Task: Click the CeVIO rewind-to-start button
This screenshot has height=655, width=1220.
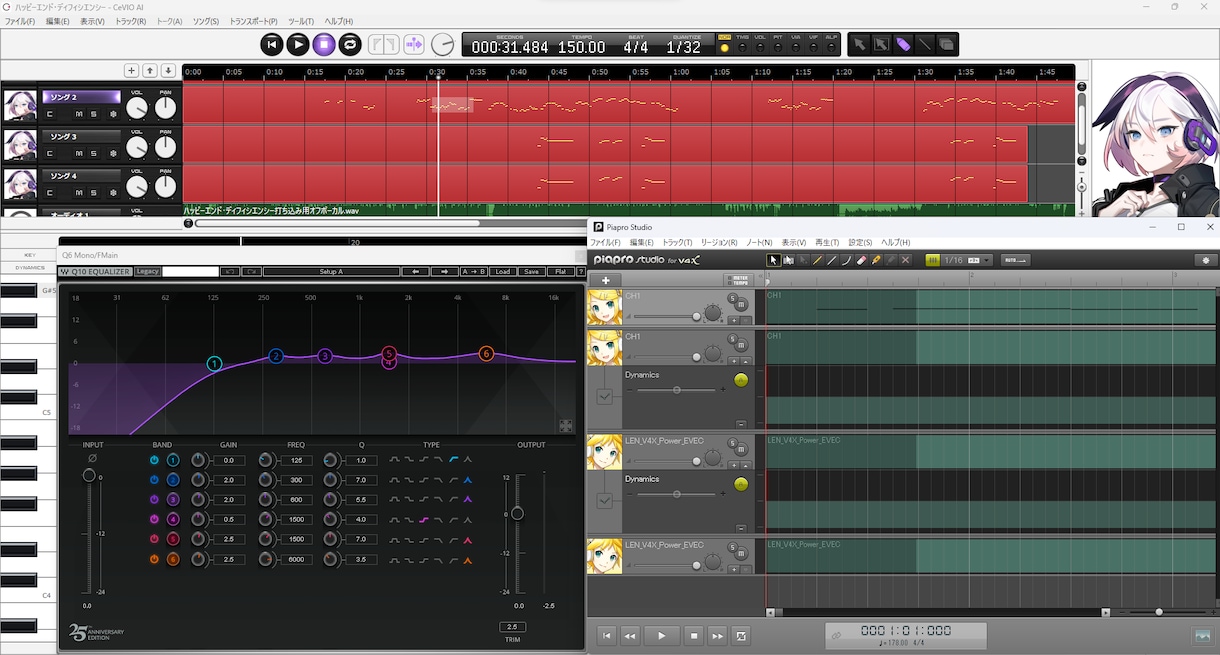Action: [272, 44]
